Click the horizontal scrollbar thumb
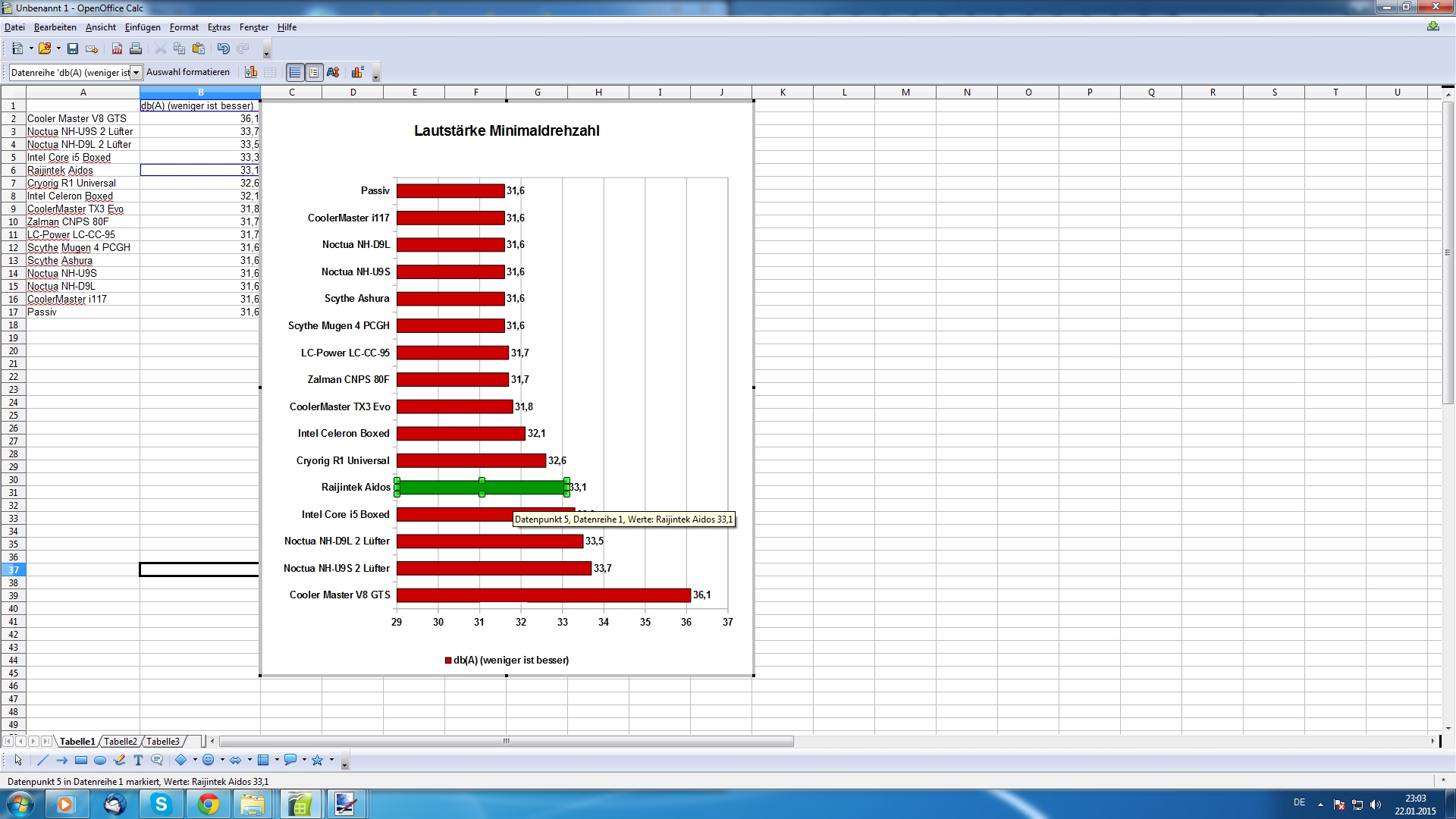This screenshot has width=1456, height=819. click(x=507, y=742)
